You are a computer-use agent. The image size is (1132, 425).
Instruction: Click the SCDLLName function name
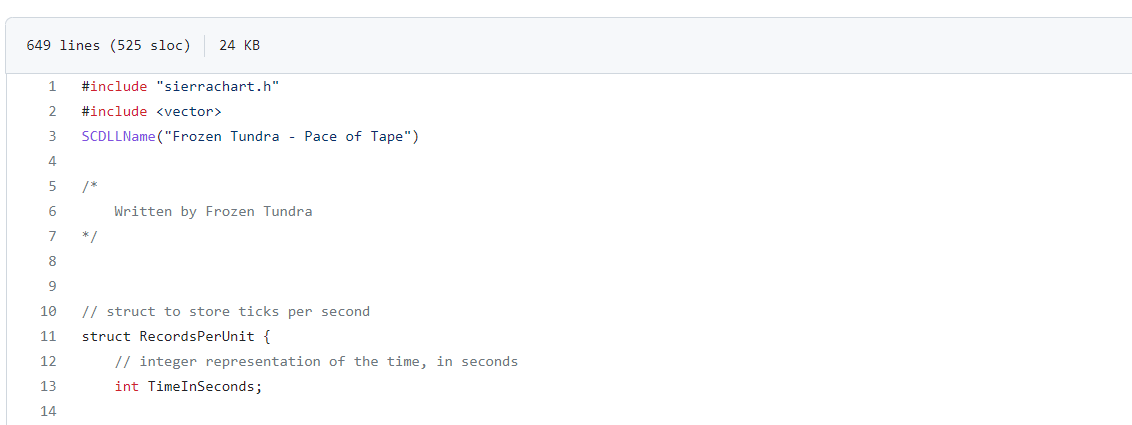(118, 136)
